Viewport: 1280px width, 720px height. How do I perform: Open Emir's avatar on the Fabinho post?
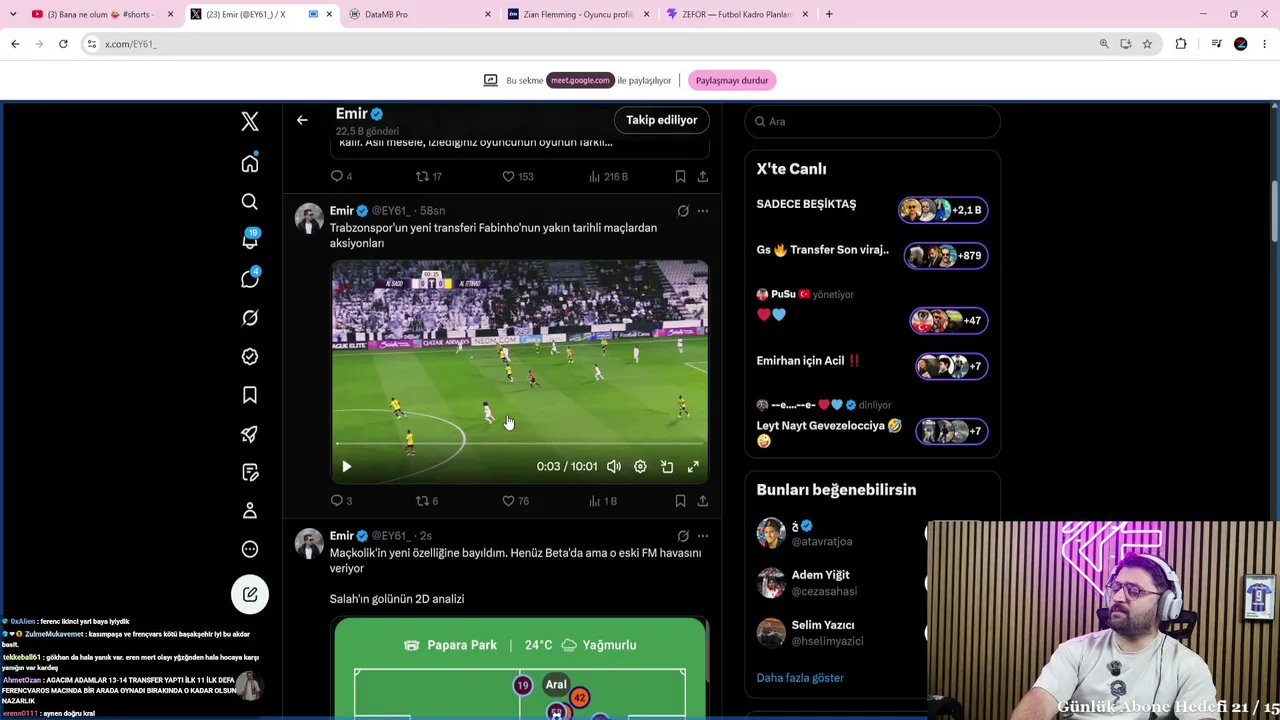pyautogui.click(x=309, y=218)
